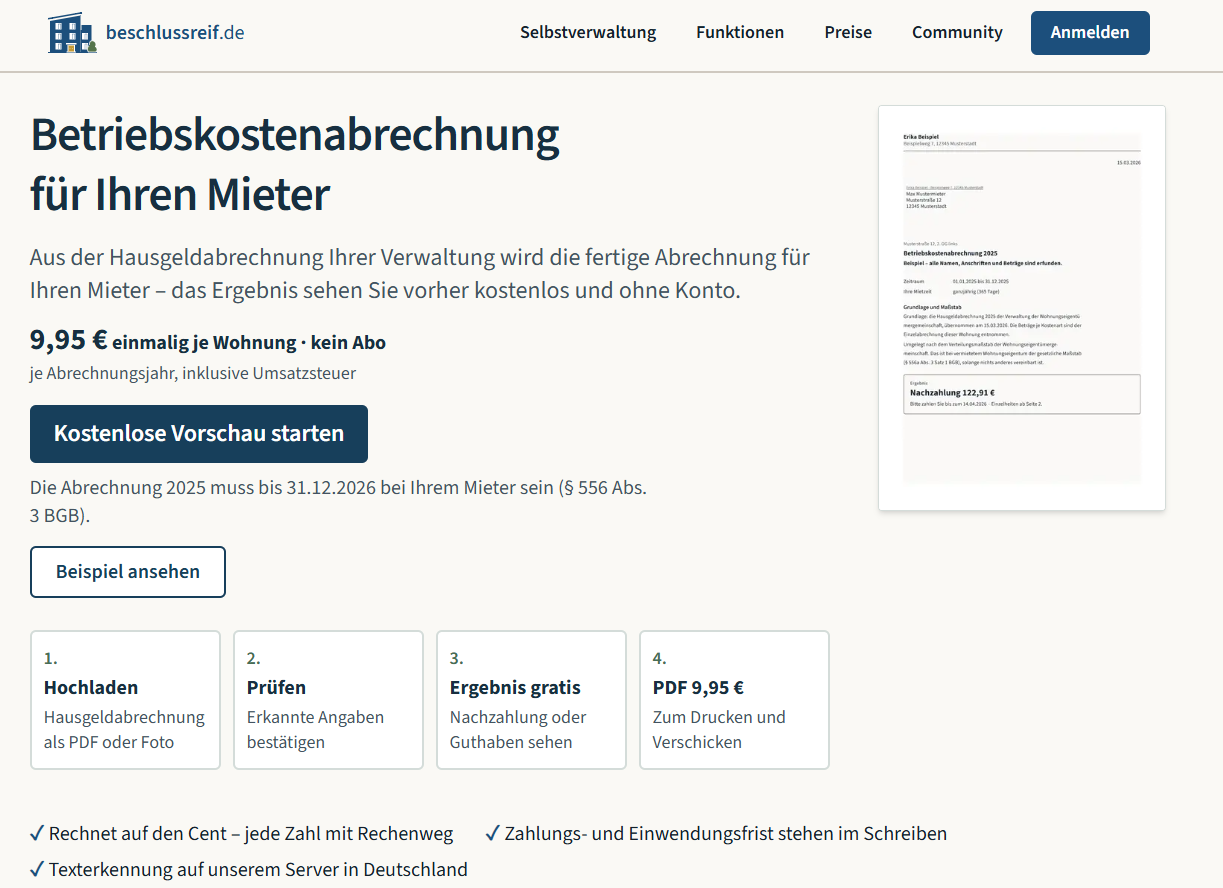Open the Preise navigation item
Viewport: 1223px width, 888px height.
pos(848,32)
